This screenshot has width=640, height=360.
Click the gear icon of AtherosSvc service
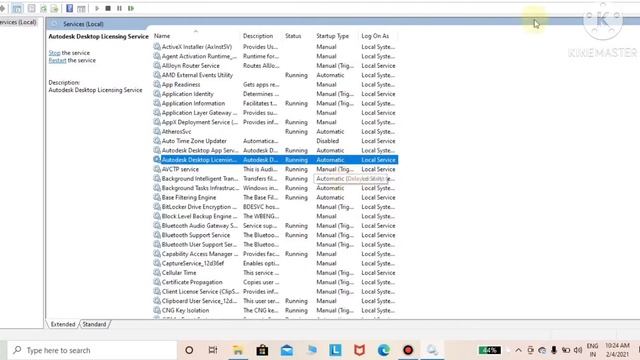[157, 131]
